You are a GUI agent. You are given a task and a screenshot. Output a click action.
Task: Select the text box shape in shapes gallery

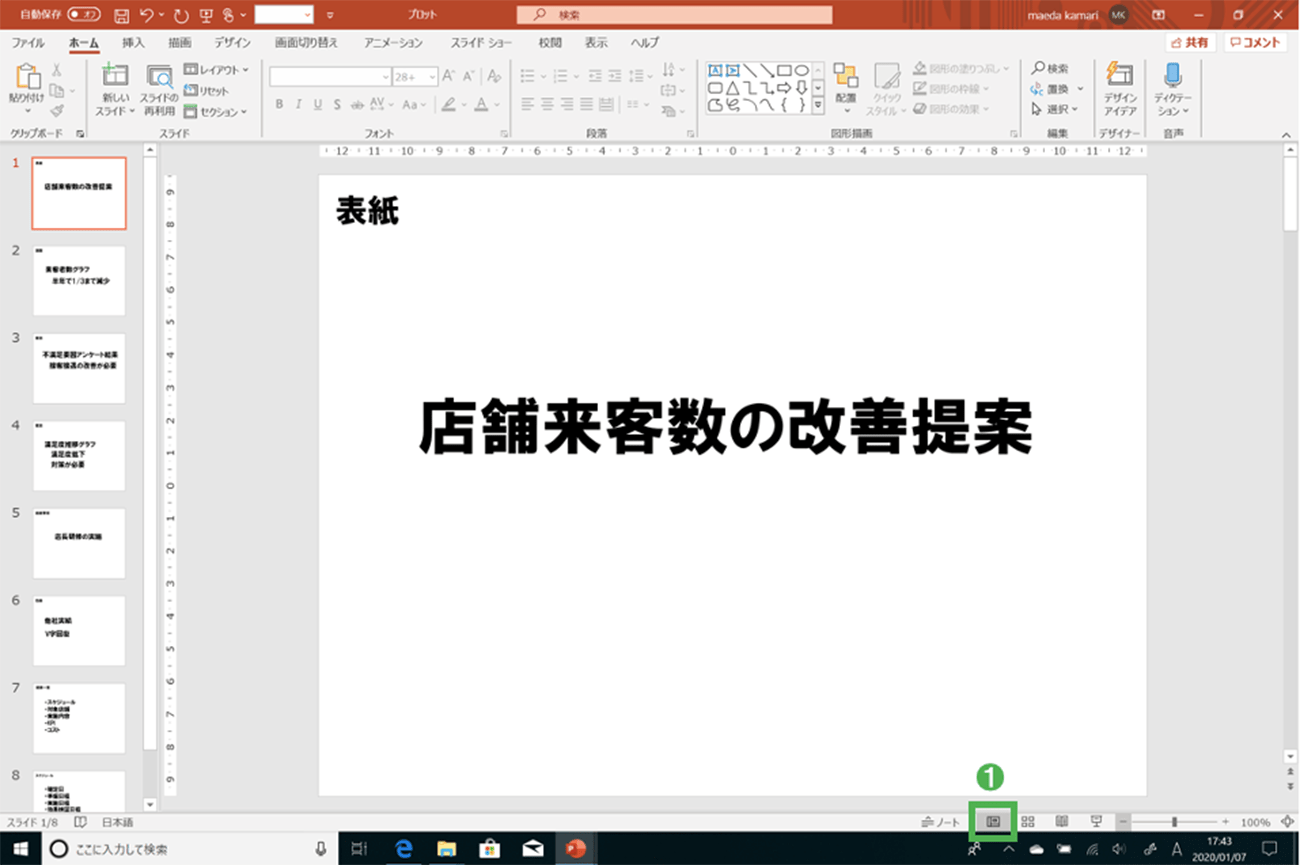pos(715,70)
